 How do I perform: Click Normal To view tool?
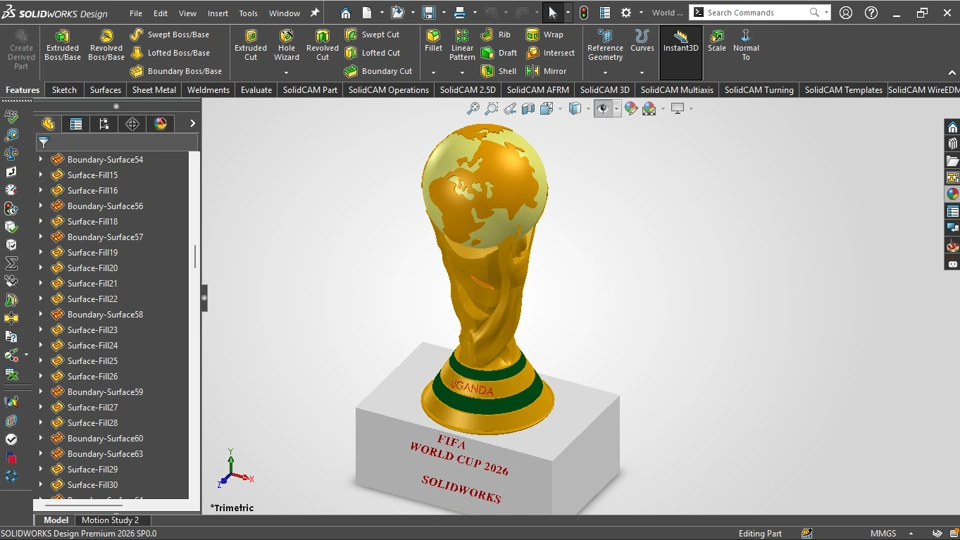[746, 45]
